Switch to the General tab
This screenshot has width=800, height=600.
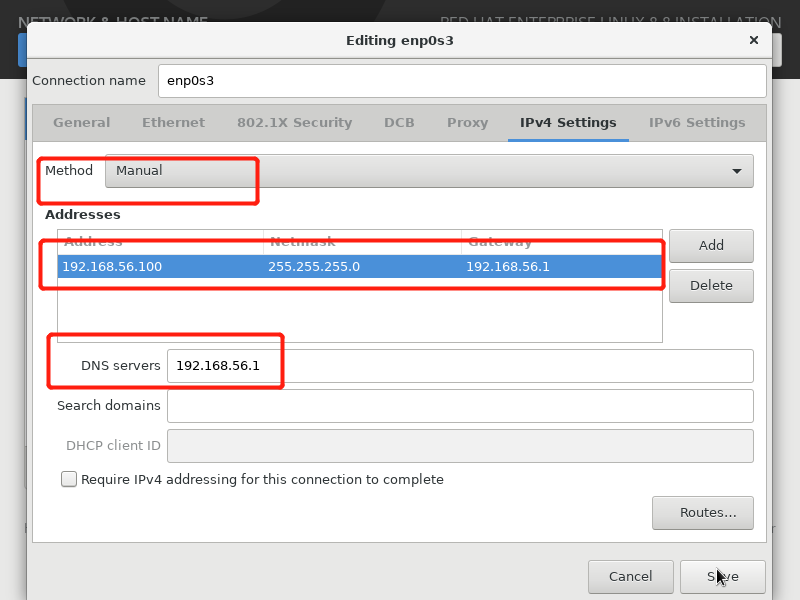pyautogui.click(x=81, y=122)
